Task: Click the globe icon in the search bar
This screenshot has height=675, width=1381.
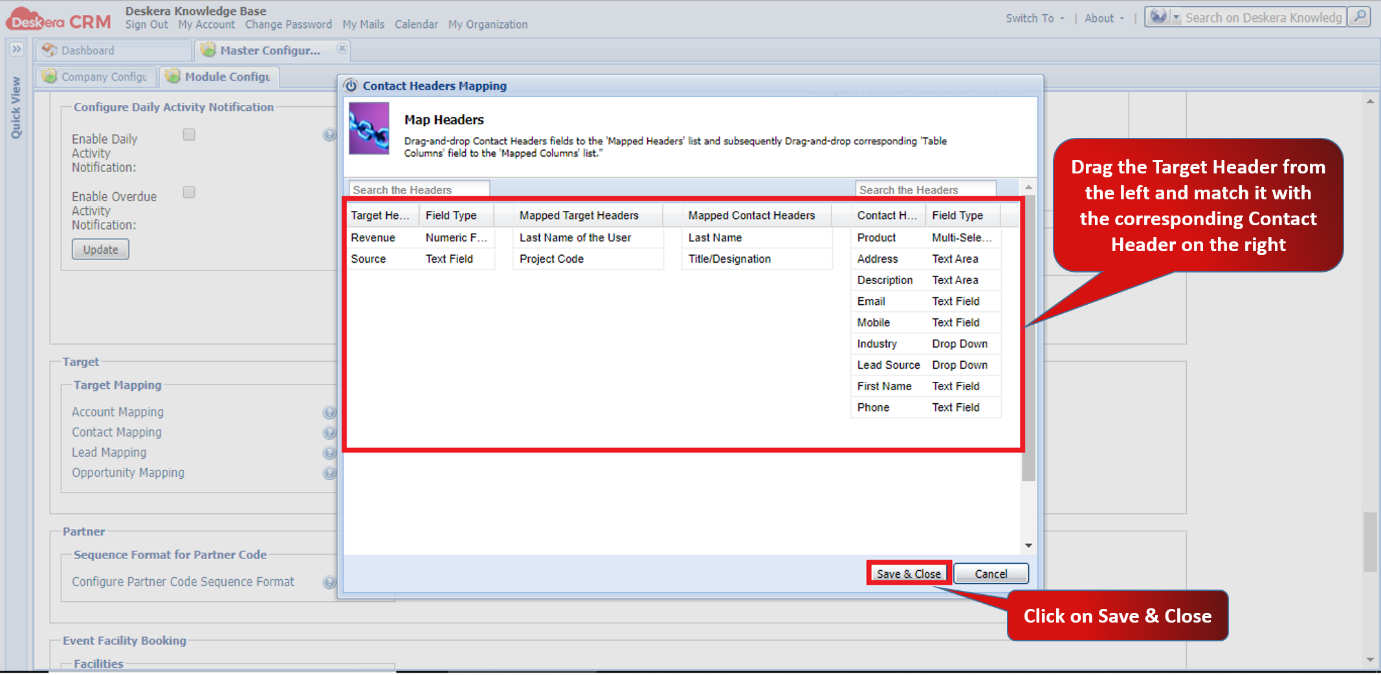Action: tap(1157, 17)
